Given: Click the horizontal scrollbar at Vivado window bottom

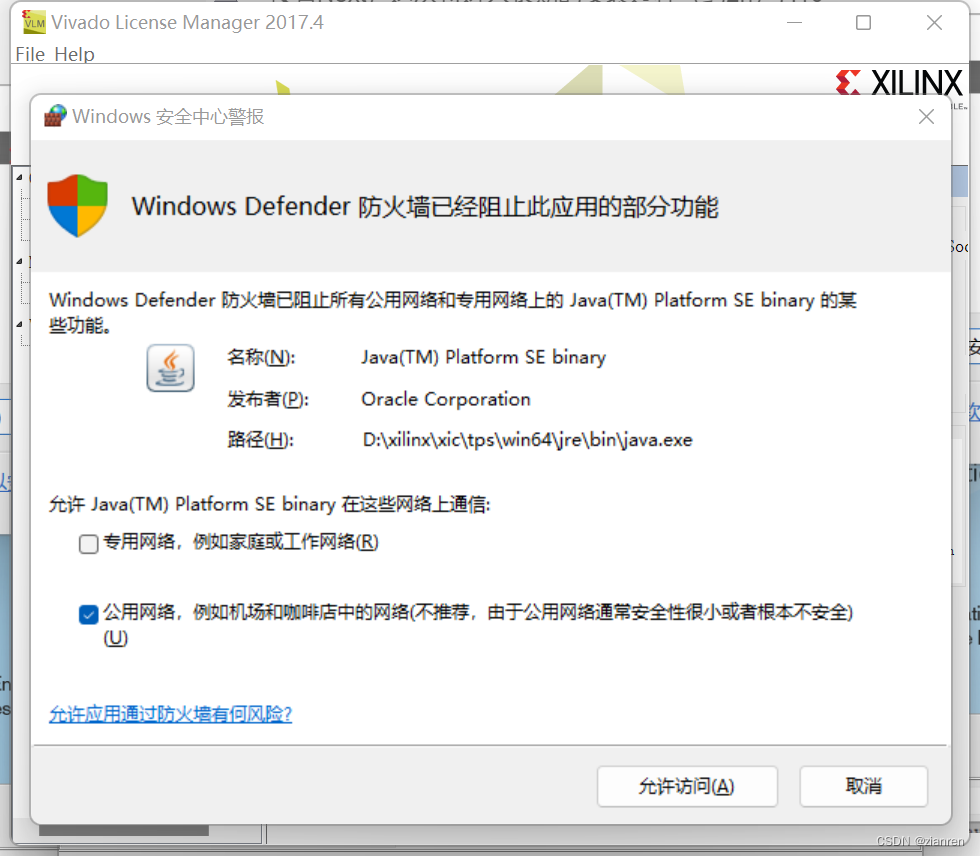Looking at the screenshot, I should (124, 831).
